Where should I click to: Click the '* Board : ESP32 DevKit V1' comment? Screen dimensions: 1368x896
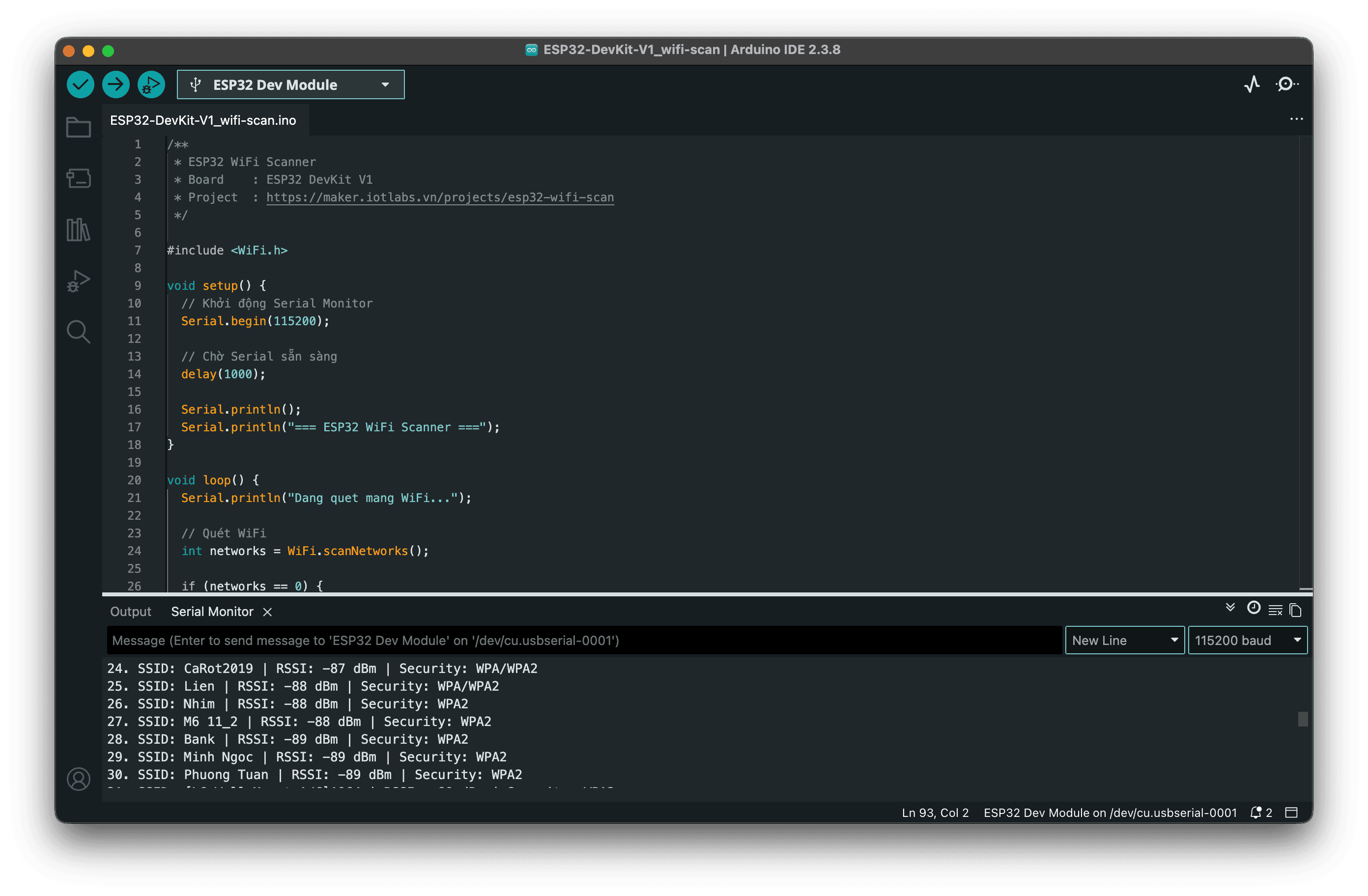point(273,179)
